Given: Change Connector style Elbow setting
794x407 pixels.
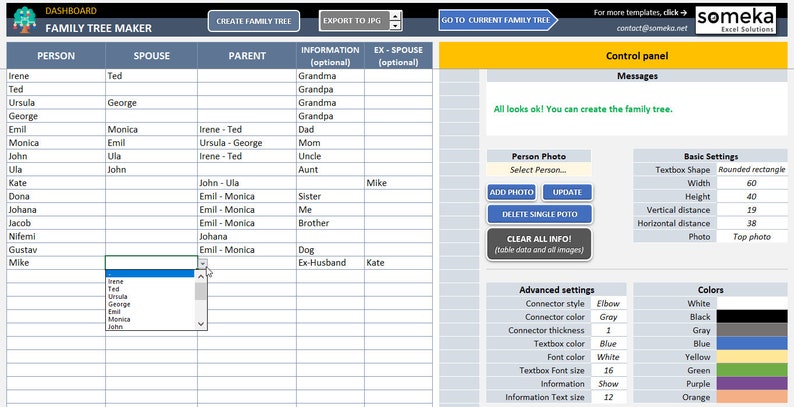Looking at the screenshot, I should click(608, 304).
